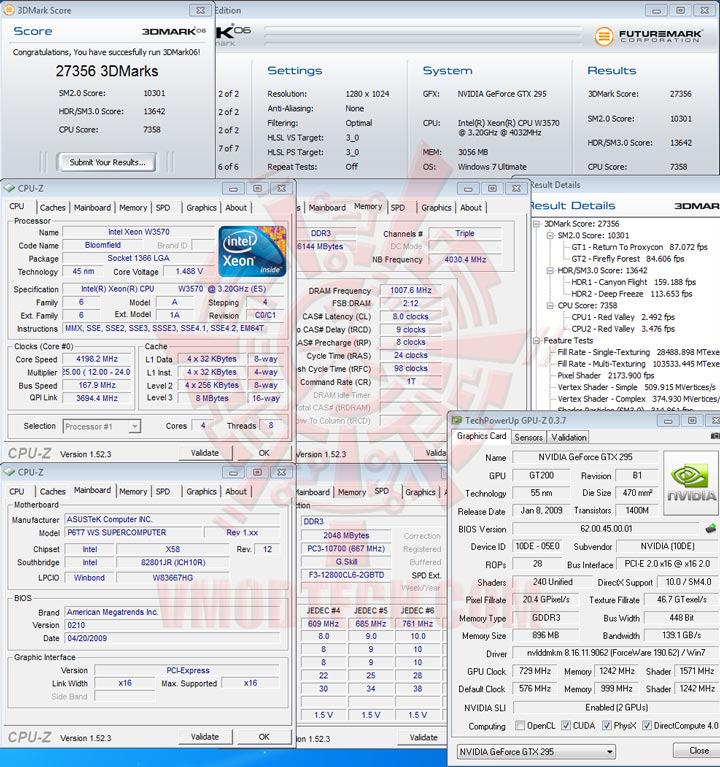
Task: Click Validate in CPU-Z SPD window
Action: pos(424,737)
